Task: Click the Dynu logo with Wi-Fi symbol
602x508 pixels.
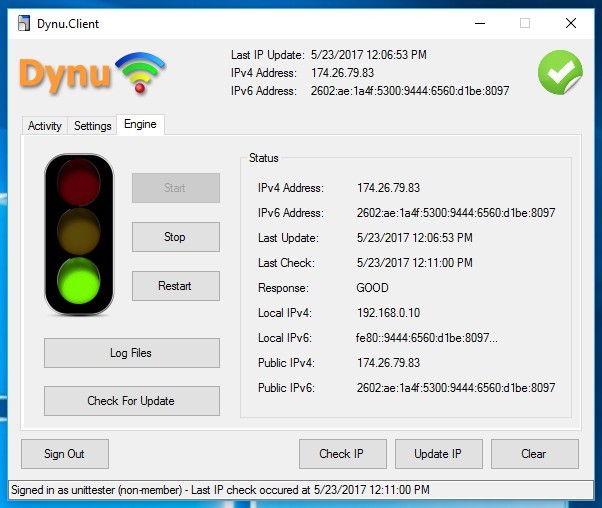Action: [92, 73]
